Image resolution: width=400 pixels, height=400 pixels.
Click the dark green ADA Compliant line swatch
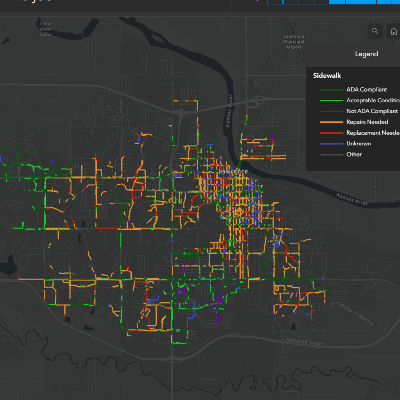[331, 90]
